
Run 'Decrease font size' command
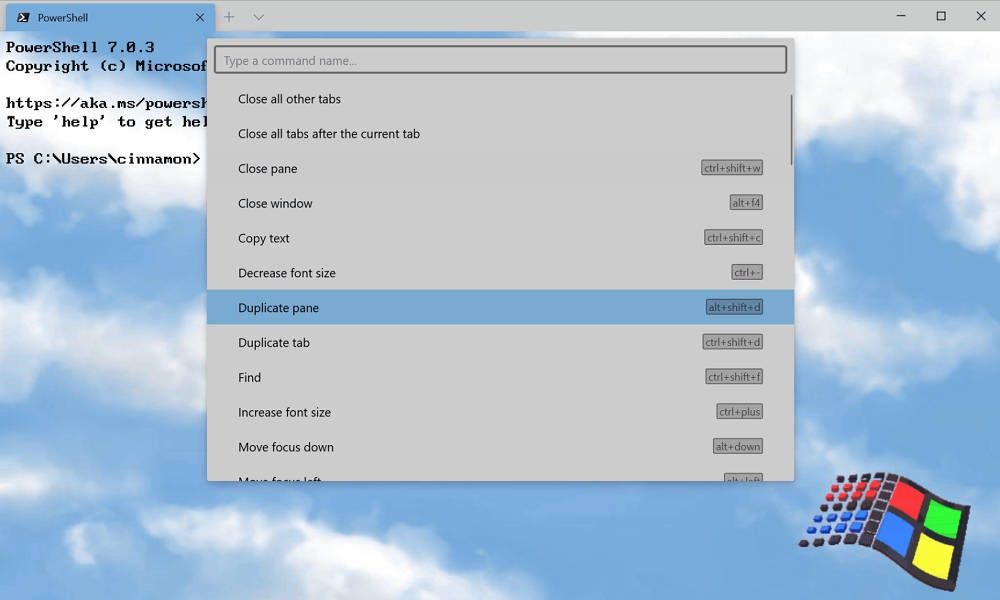click(x=500, y=273)
